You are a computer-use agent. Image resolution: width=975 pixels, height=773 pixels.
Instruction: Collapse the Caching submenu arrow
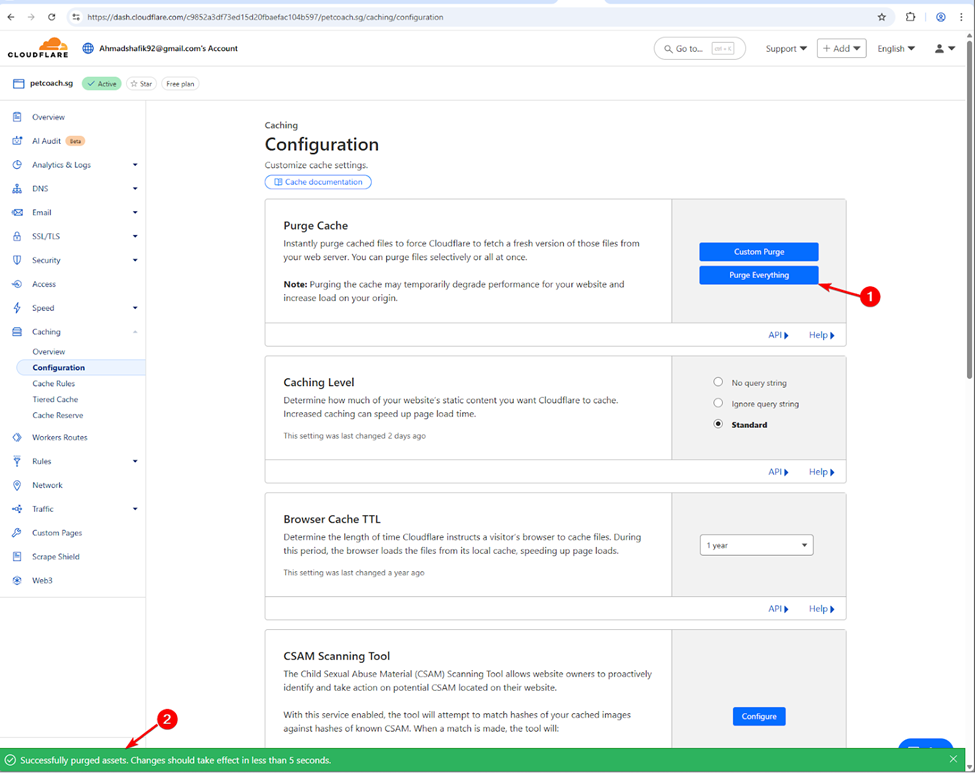click(x=135, y=331)
